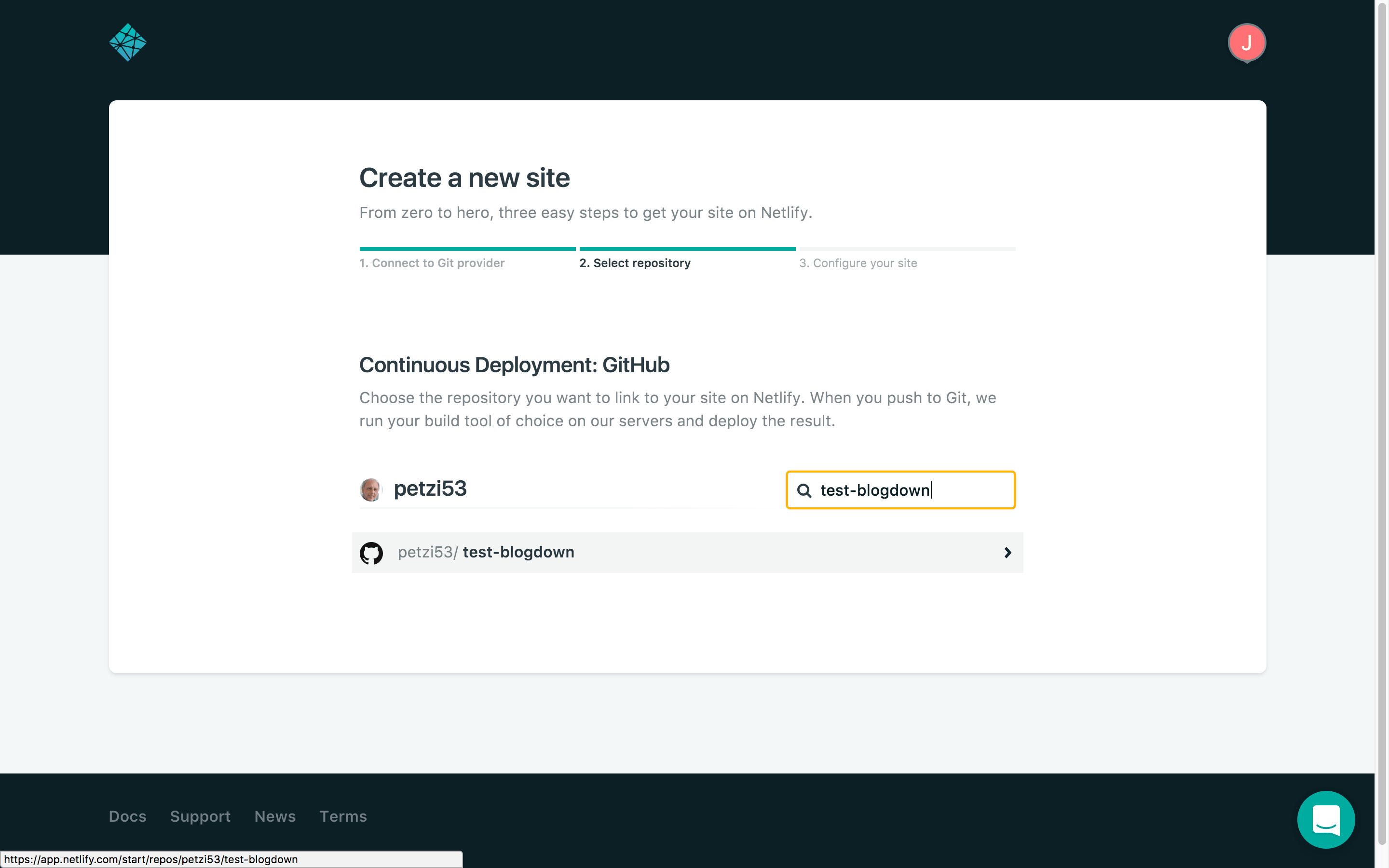Expand the test-blogdown repository chevron arrow
Image resolution: width=1389 pixels, height=868 pixels.
(1008, 553)
